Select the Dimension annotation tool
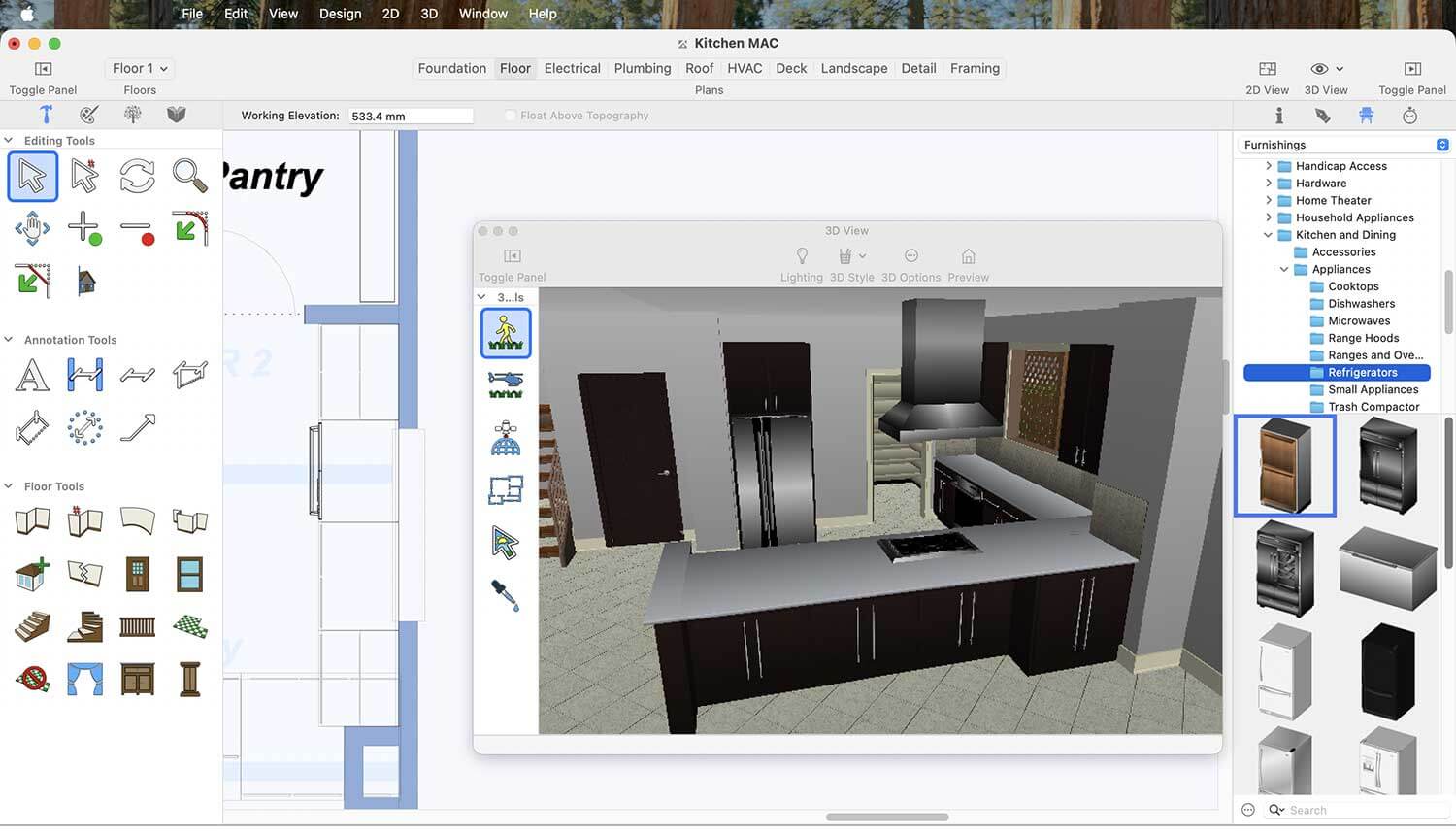Screen dimensions: 1456x835 point(84,375)
